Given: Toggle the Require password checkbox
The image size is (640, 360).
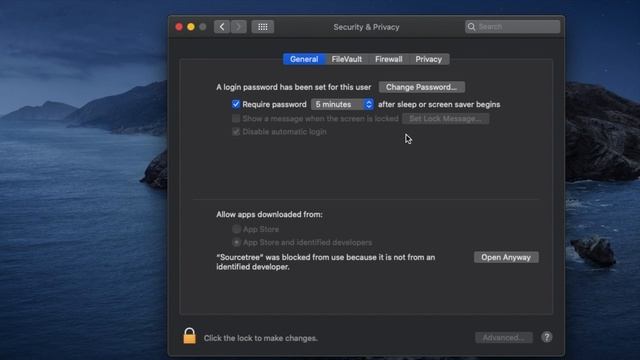Looking at the screenshot, I should 236,104.
